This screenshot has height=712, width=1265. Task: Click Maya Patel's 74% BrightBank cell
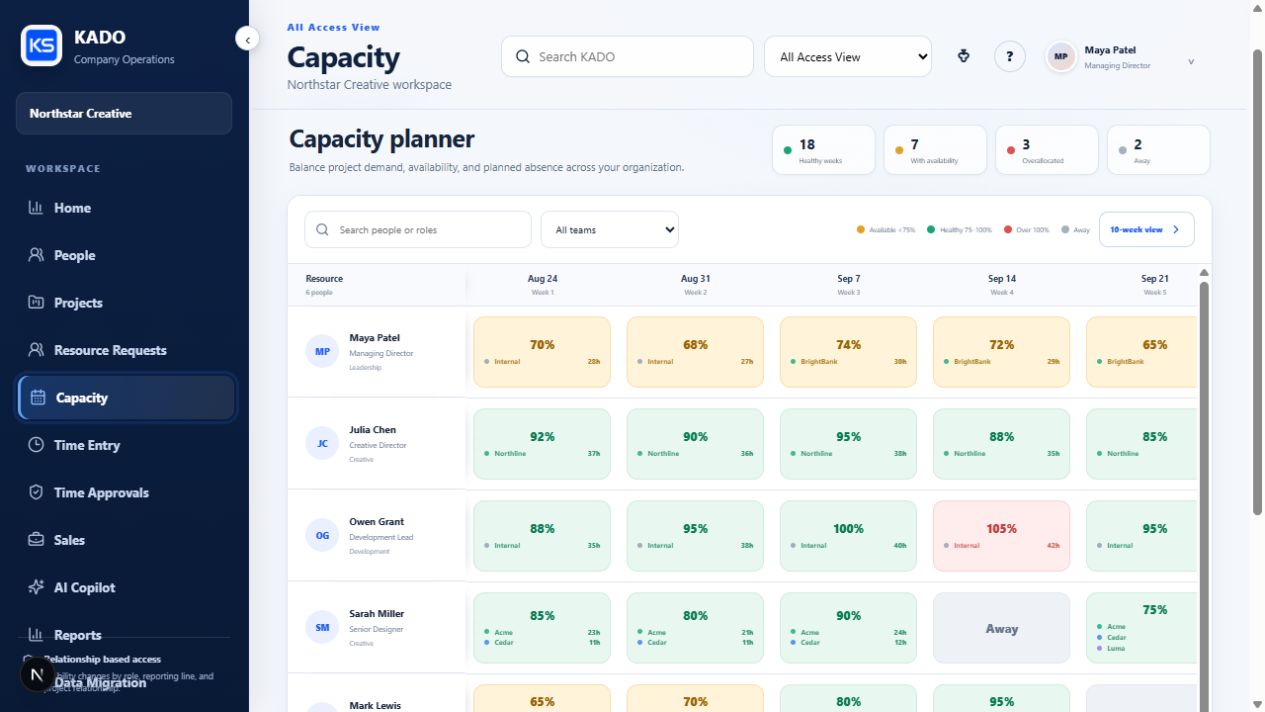848,352
